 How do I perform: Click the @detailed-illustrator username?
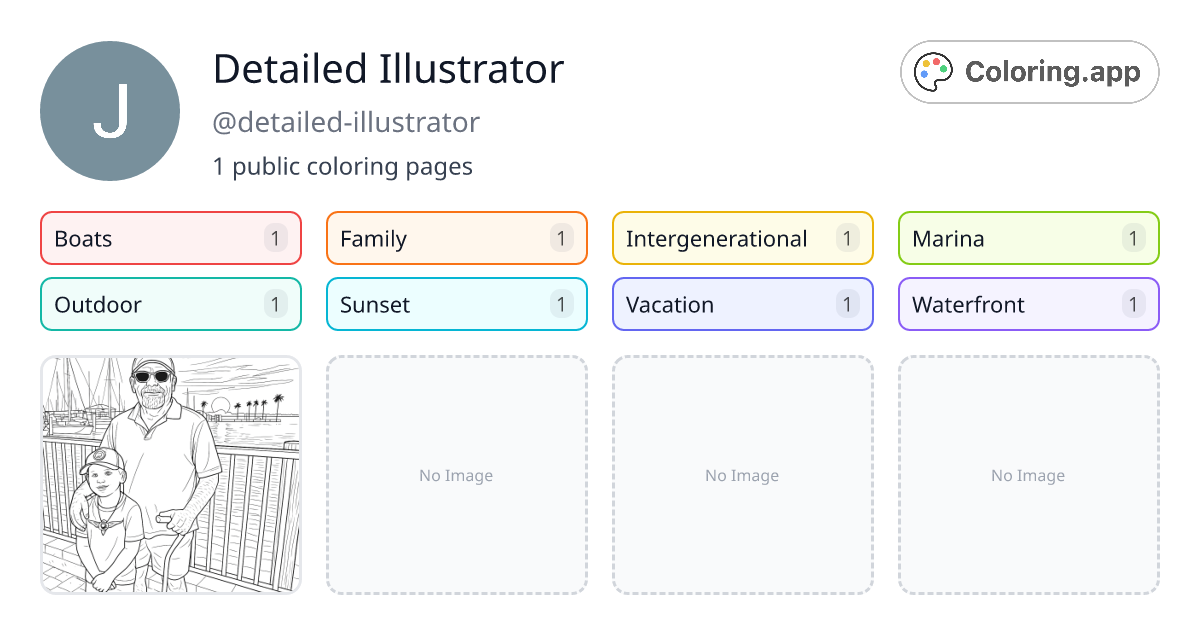[x=346, y=121]
